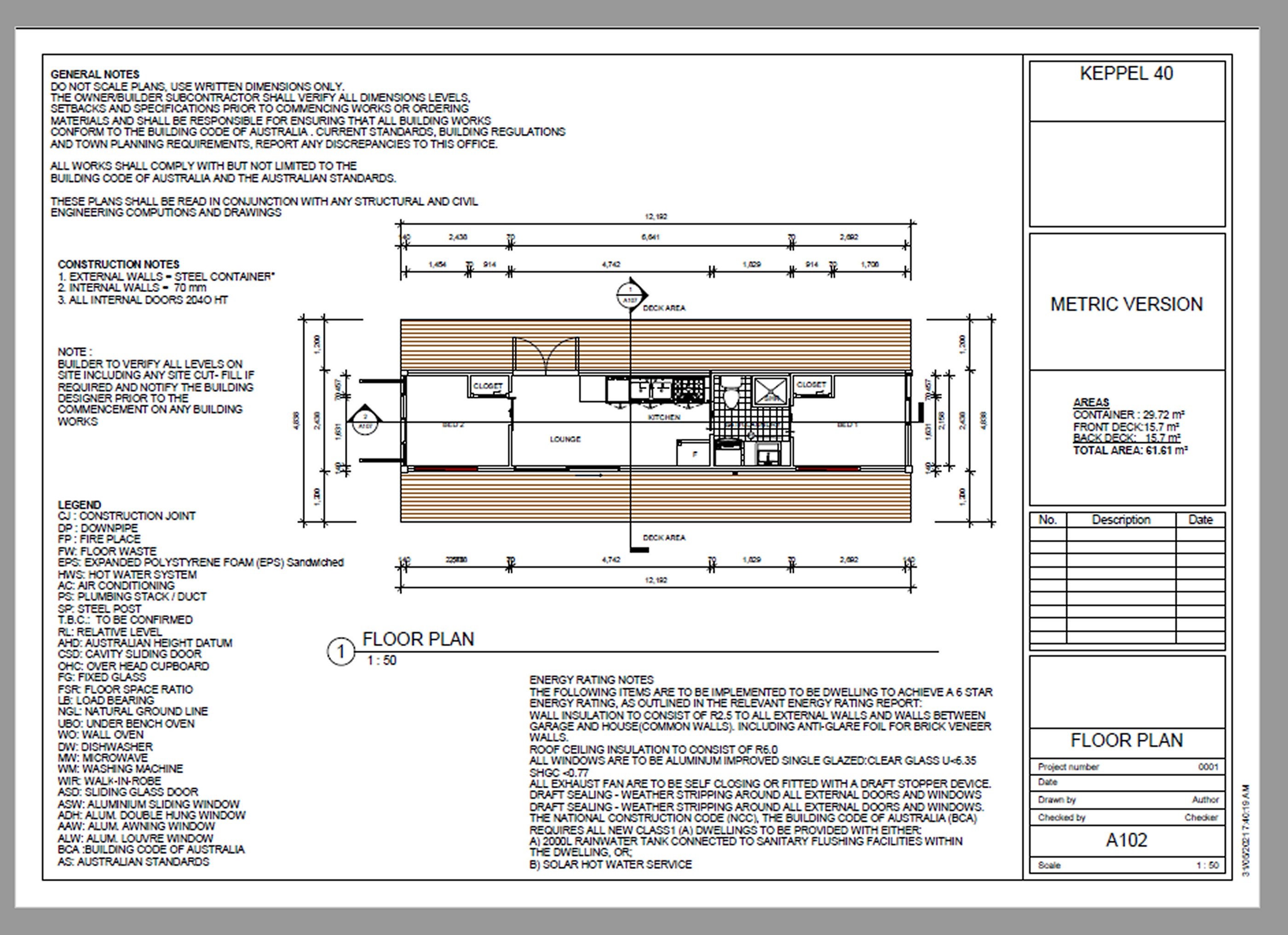
Task: Click the 6,641 dimension text
Action: click(650, 237)
